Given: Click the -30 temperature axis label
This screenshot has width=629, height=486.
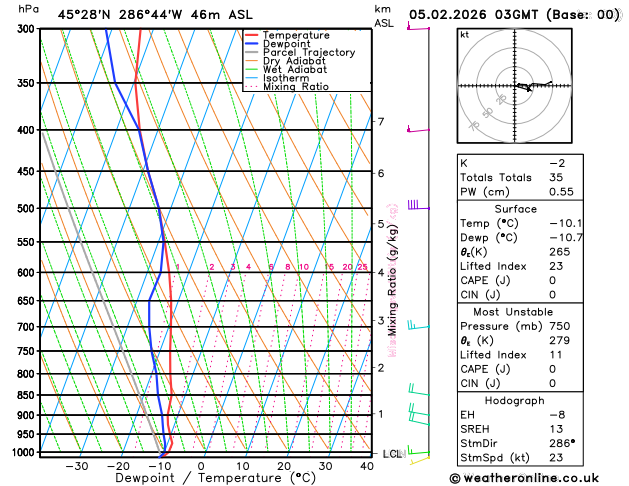Looking at the screenshot, I should tap(76, 466).
